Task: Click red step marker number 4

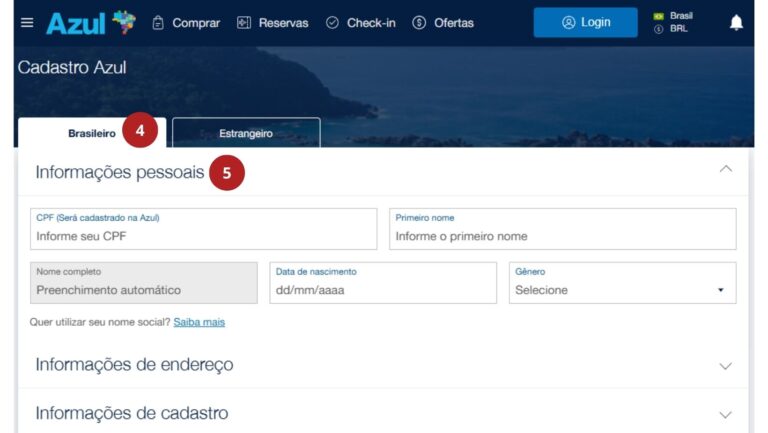Action: [x=141, y=131]
